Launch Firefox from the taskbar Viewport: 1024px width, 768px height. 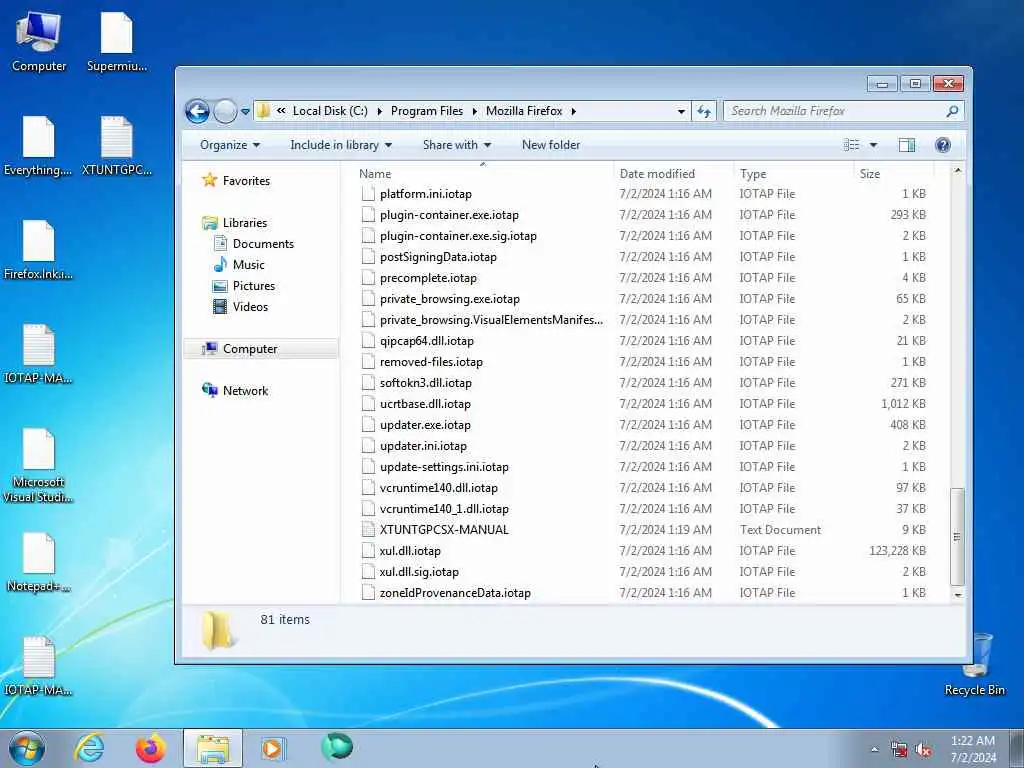point(150,748)
